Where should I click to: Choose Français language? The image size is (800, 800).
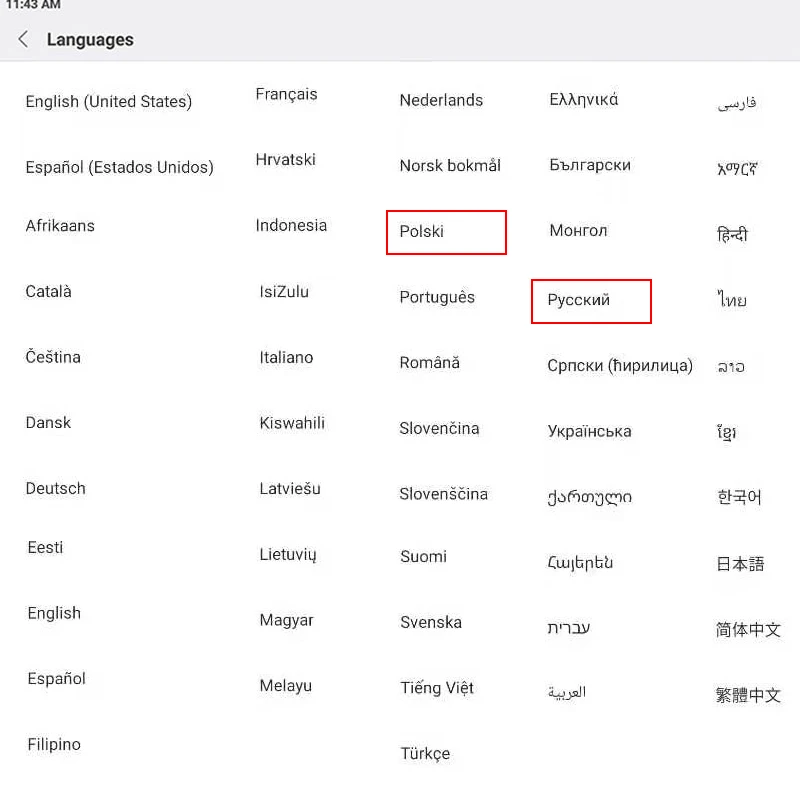(x=286, y=94)
